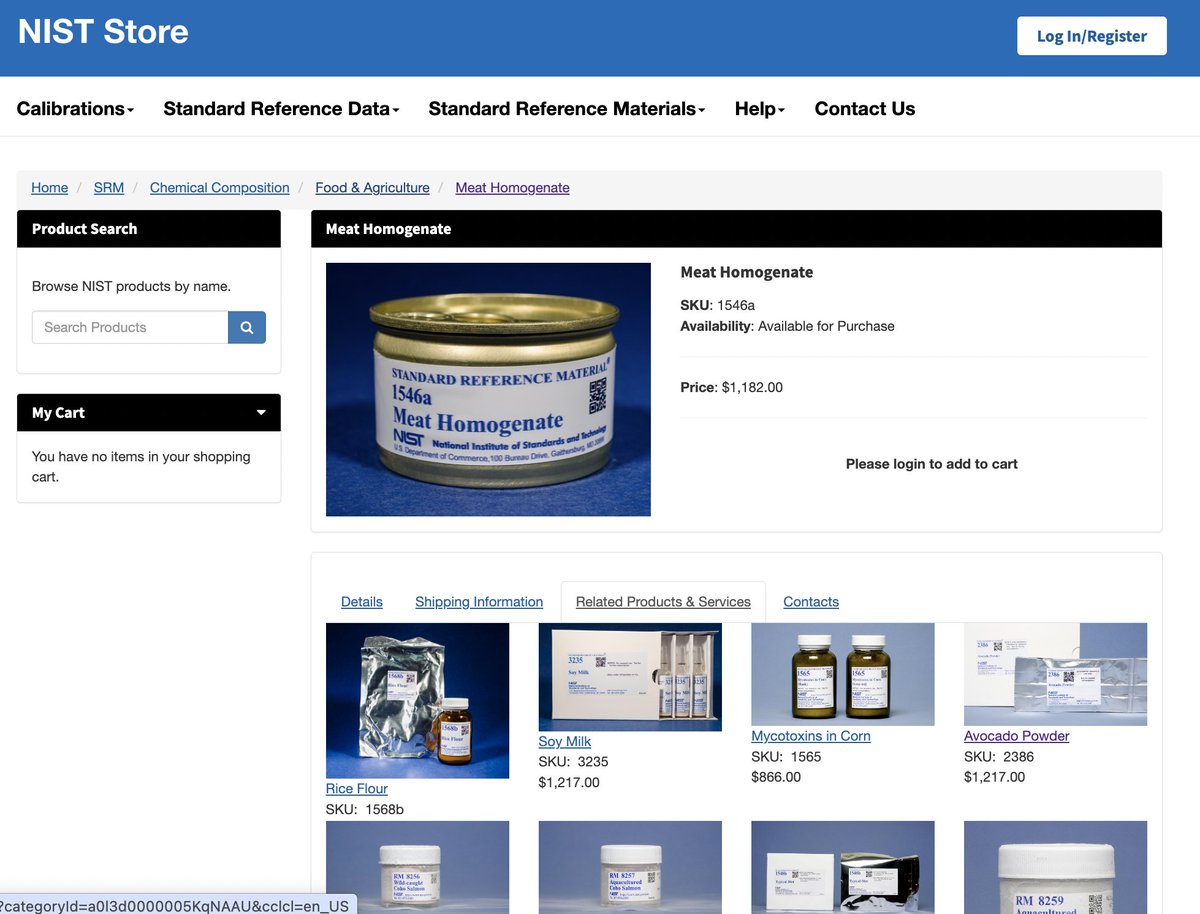
Task: Expand the Help dropdown
Action: pos(760,109)
